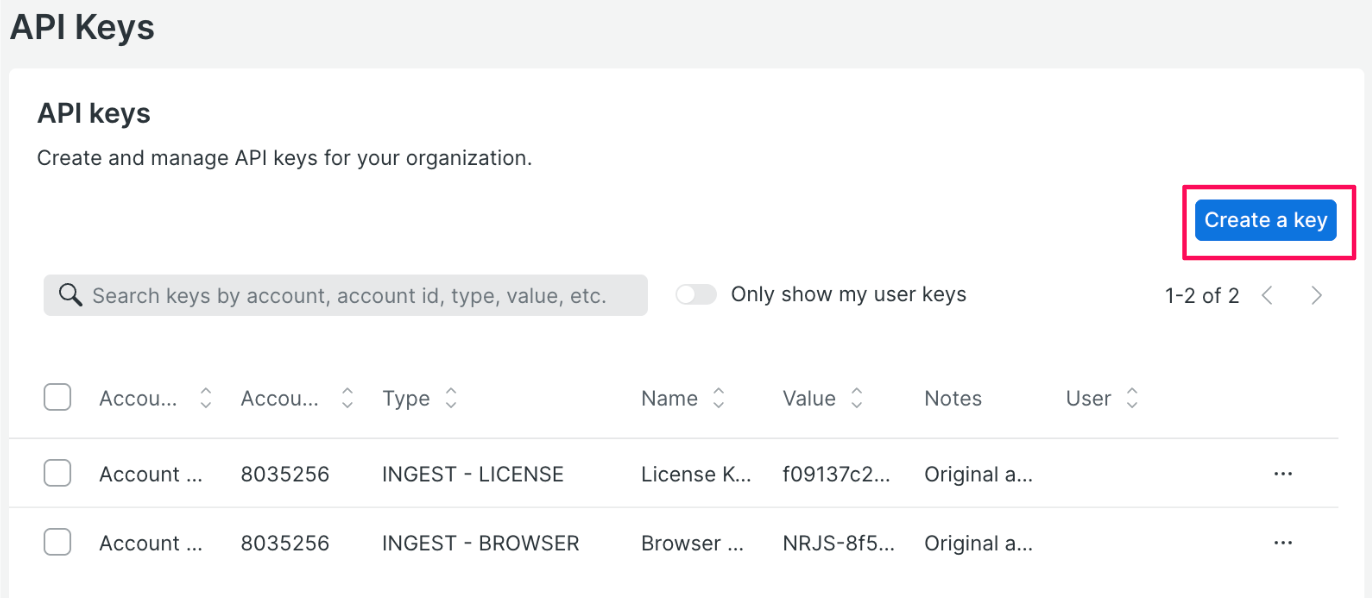
Task: Click Browser ... name cell
Action: 692,543
